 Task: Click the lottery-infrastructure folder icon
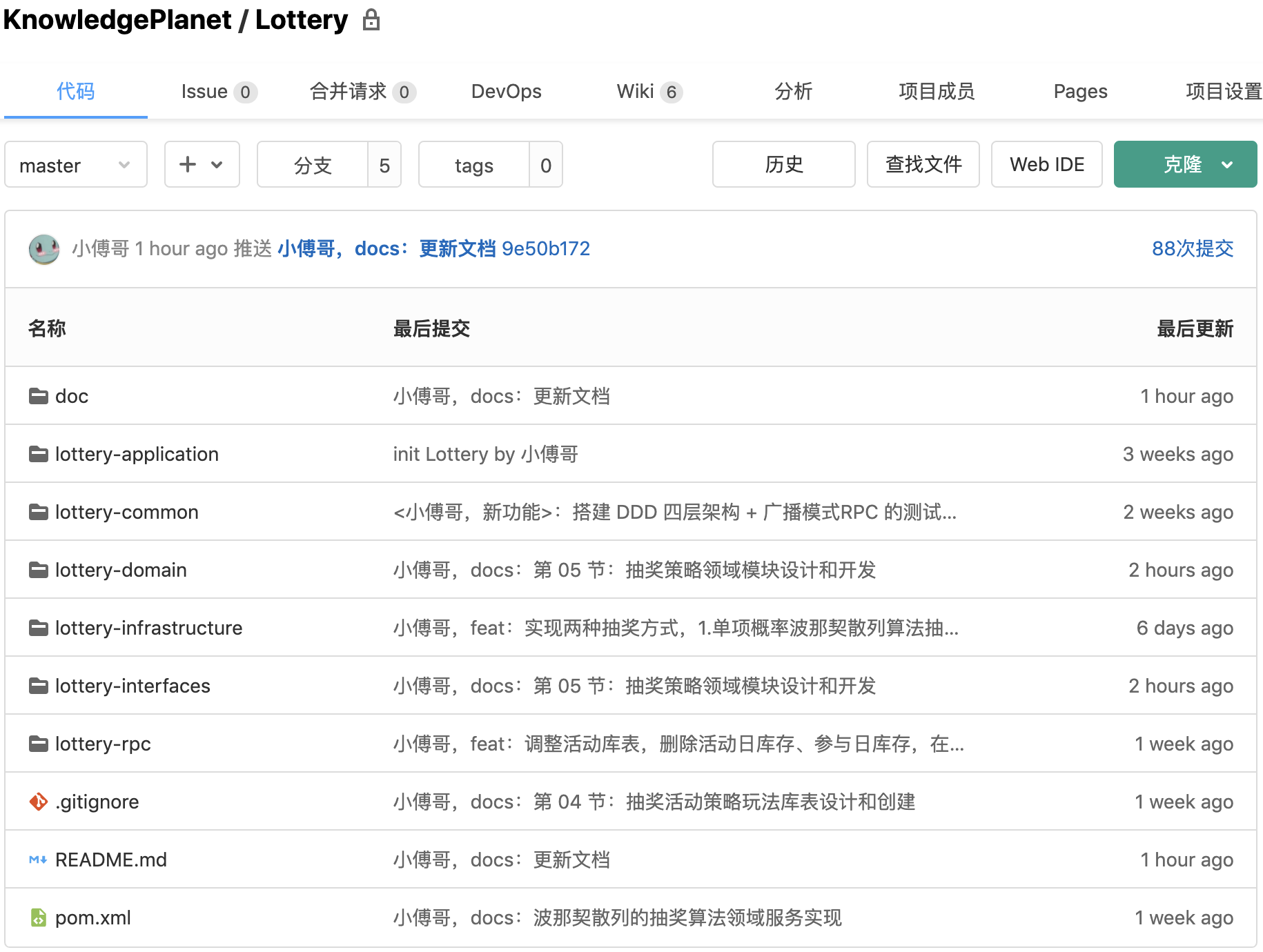point(39,628)
